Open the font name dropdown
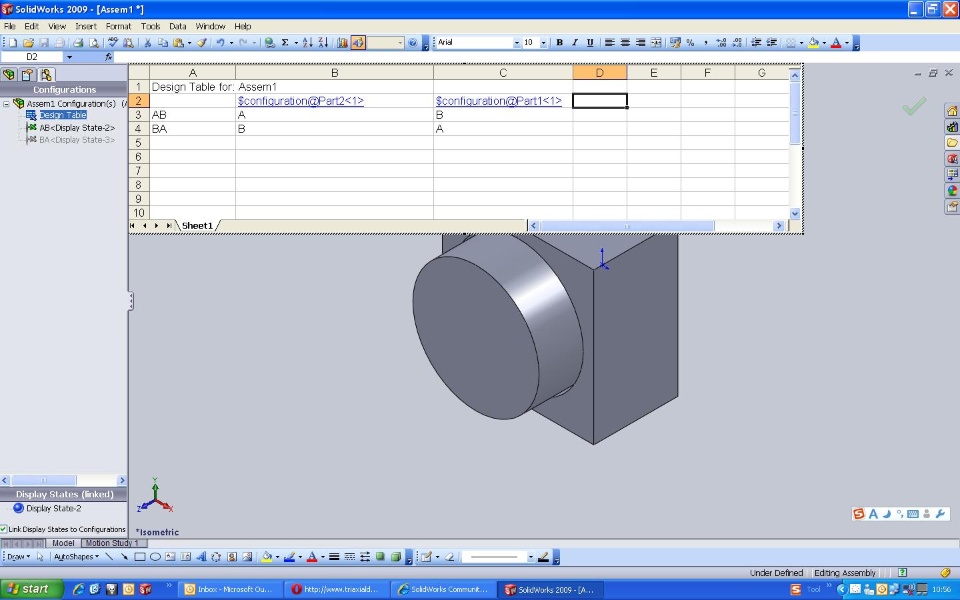This screenshot has width=960, height=600. click(x=516, y=43)
